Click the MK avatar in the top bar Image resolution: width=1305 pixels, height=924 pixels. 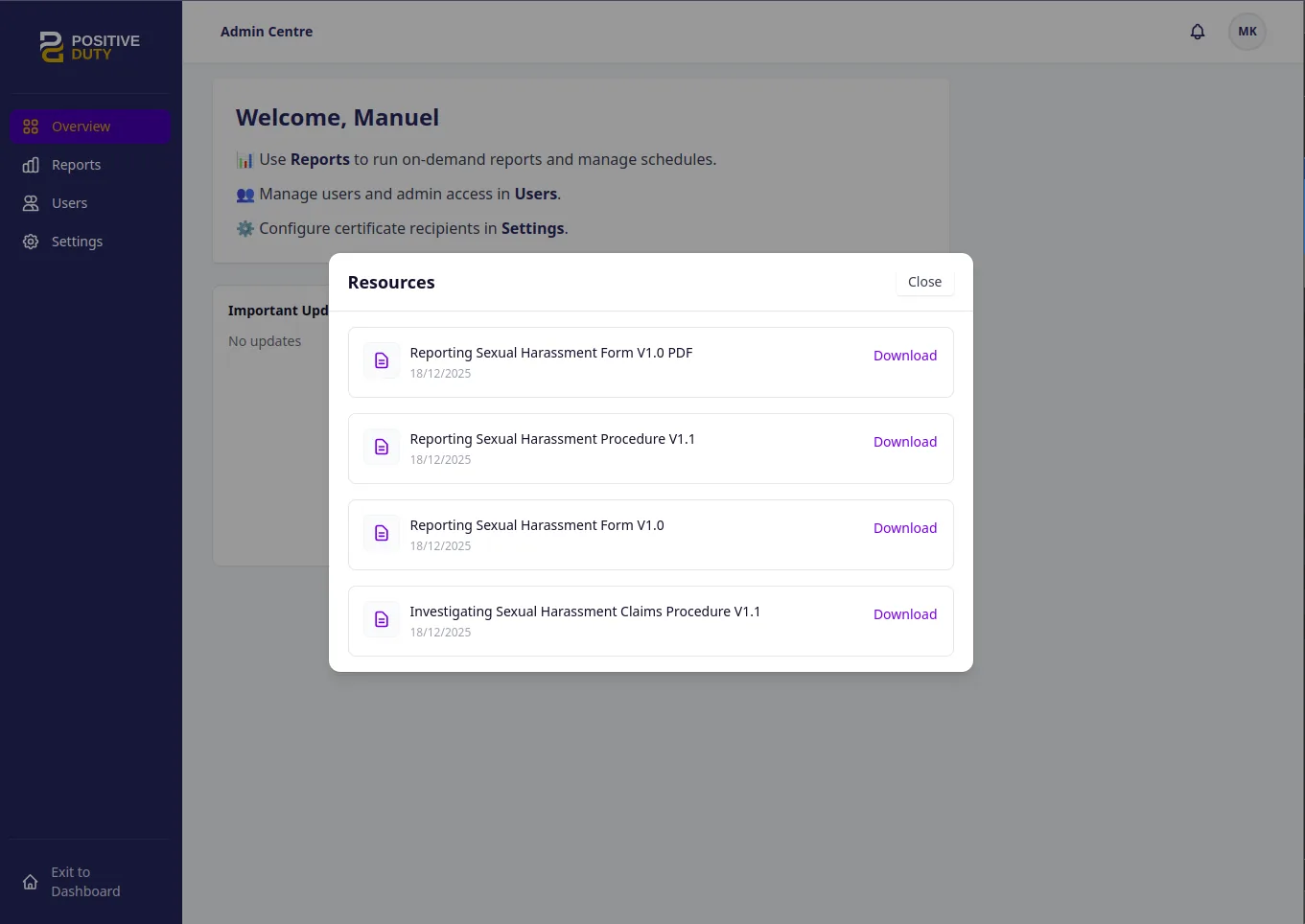pyautogui.click(x=1247, y=31)
